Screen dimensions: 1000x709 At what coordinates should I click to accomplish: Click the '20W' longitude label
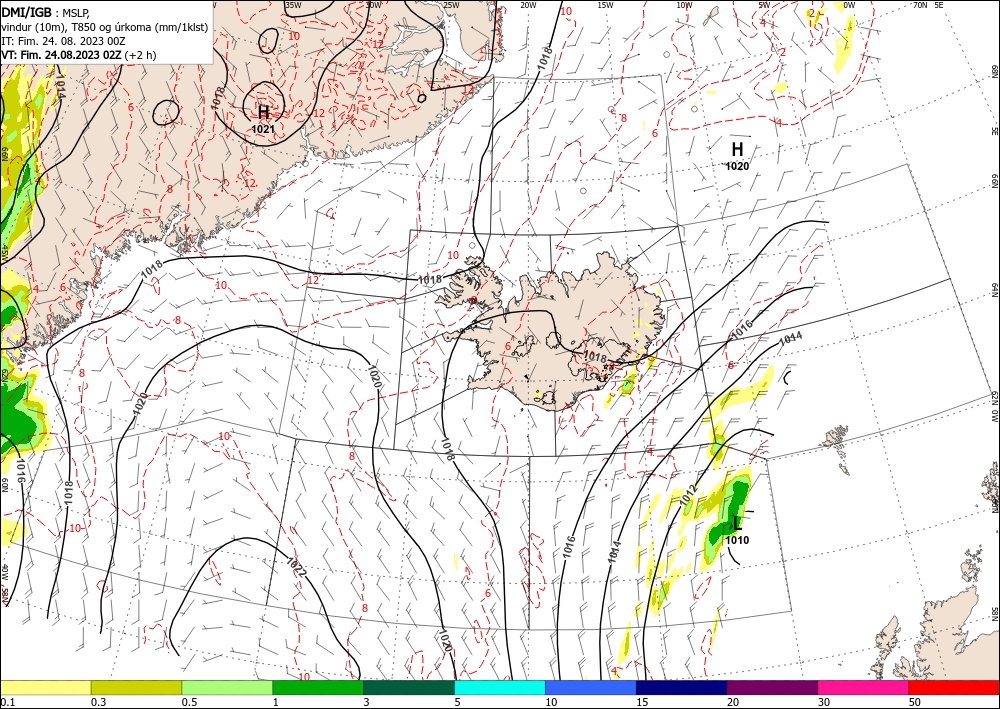(528, 5)
